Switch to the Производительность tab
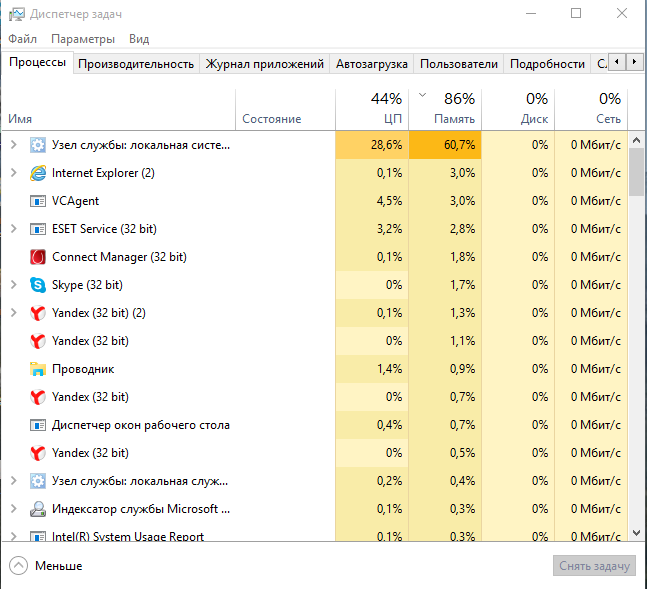 (x=136, y=64)
